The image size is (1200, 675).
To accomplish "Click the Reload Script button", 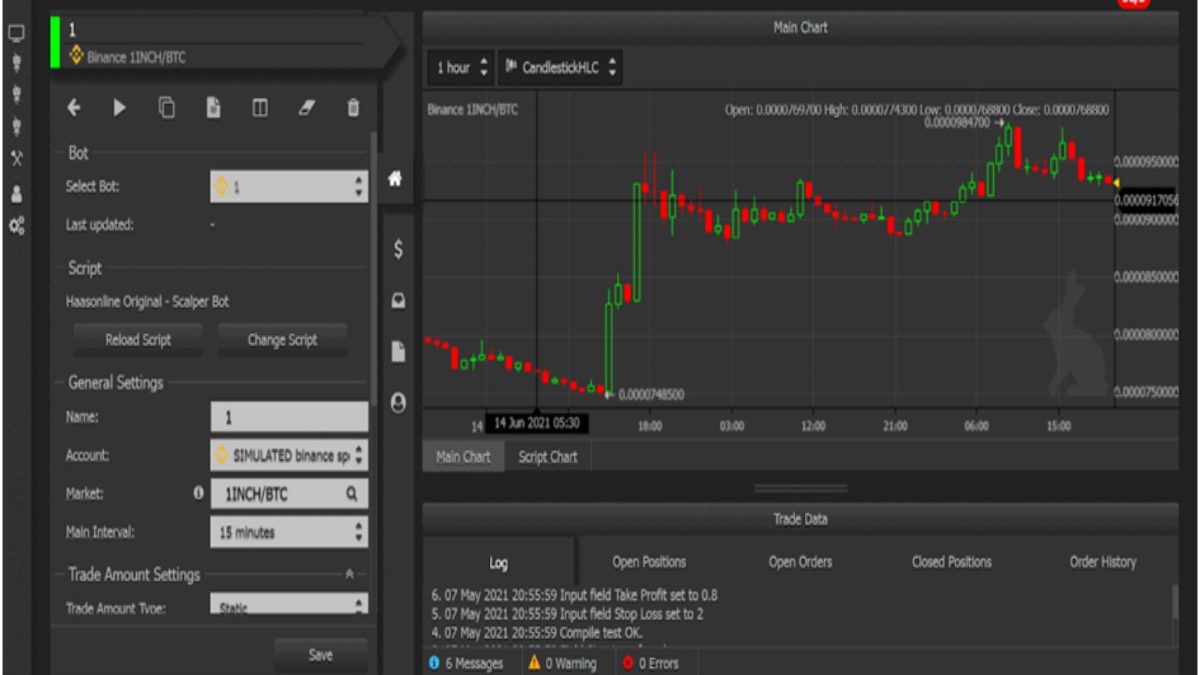I will 138,340.
